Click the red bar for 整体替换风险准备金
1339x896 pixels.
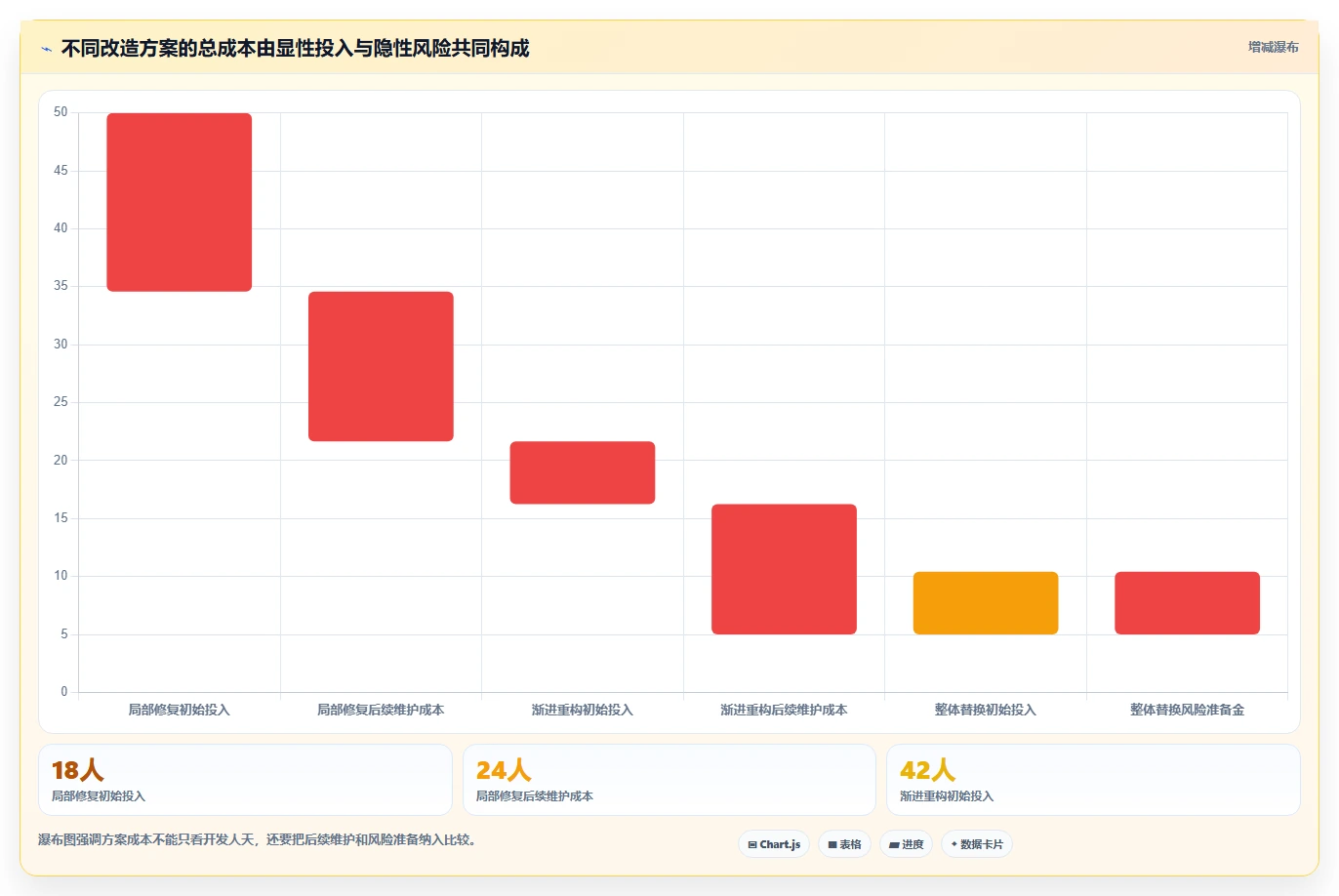[1187, 603]
